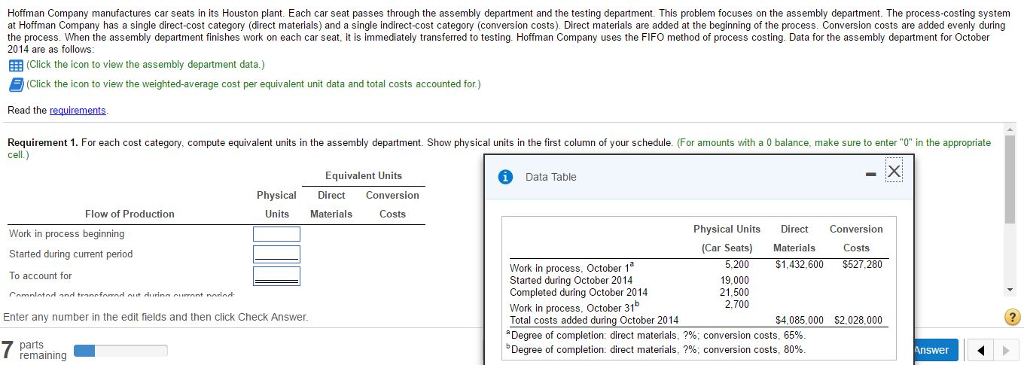Click the Data Table title text
The height and width of the screenshot is (365, 1024).
pyautogui.click(x=551, y=177)
